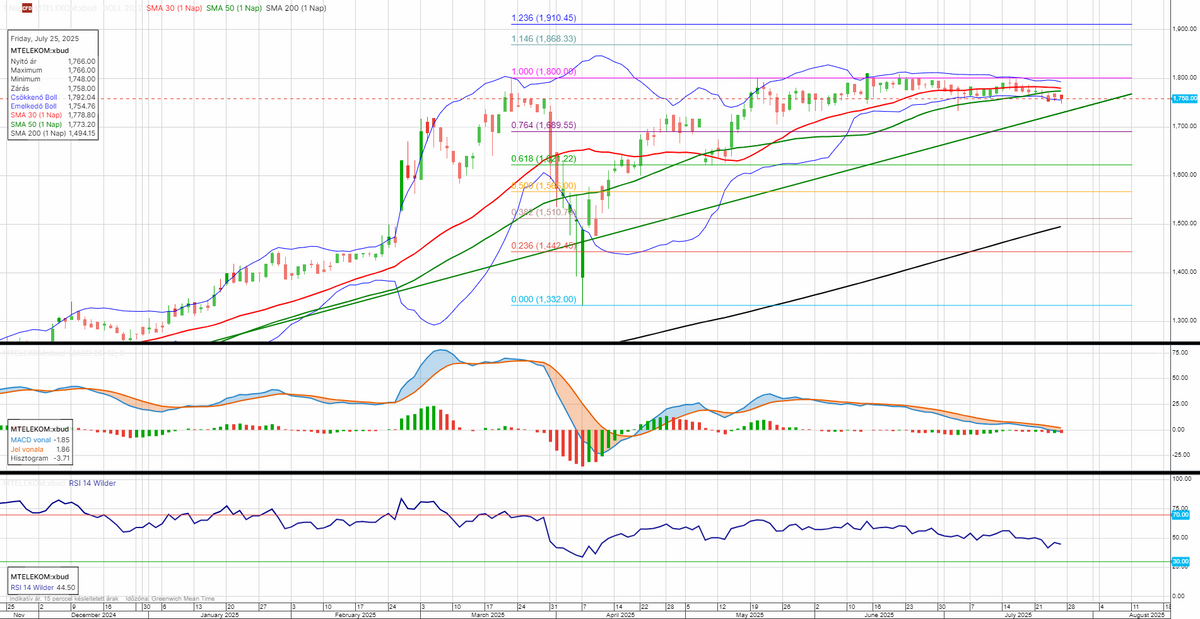Screen dimensions: 1200x619
Task: Click the RSI 14 Wilder 44.50 value row
Action: (43, 588)
